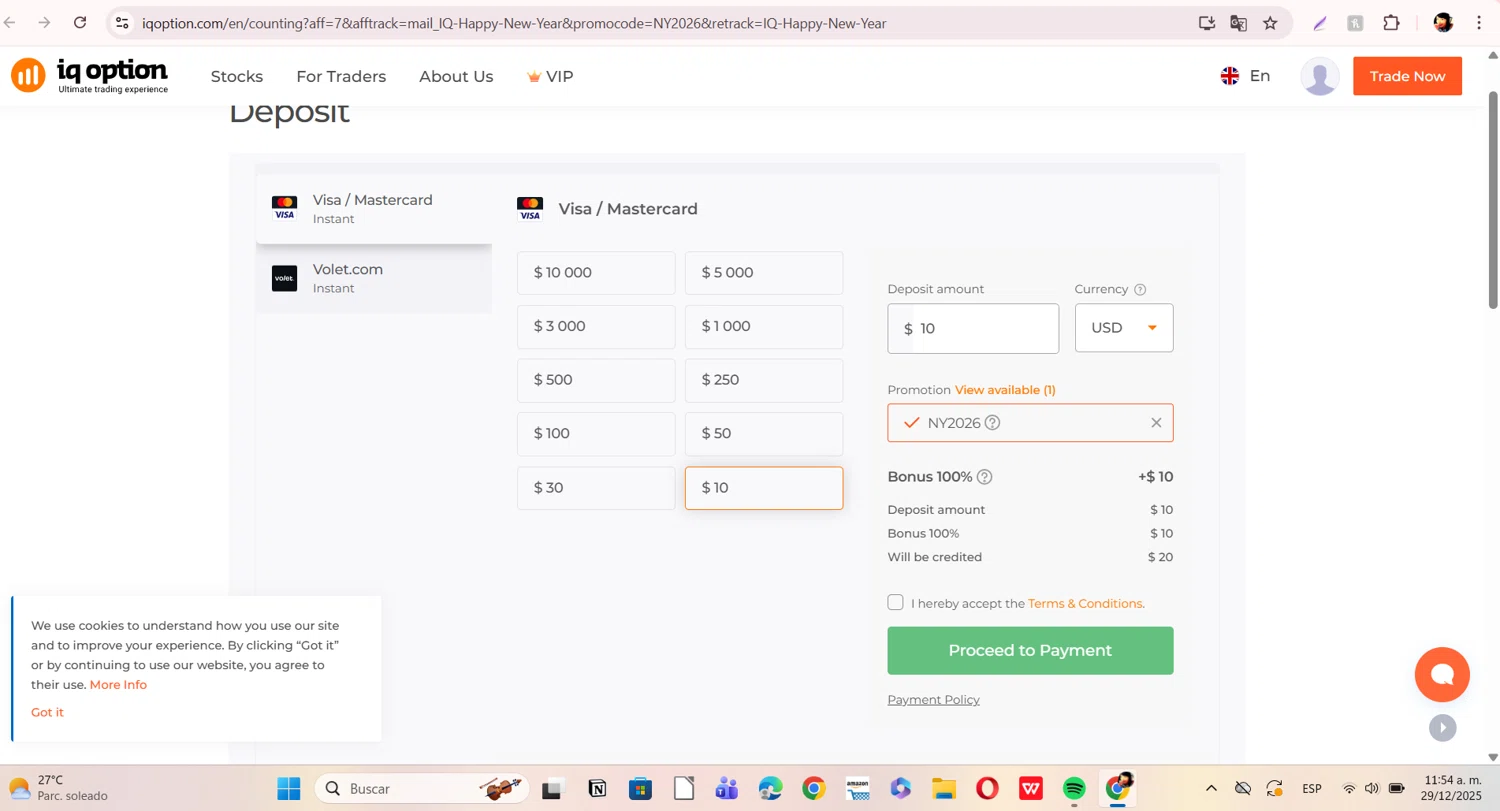Open the File Explorer folder on the taskbar
The image size is (1500, 811).
pyautogui.click(x=944, y=789)
